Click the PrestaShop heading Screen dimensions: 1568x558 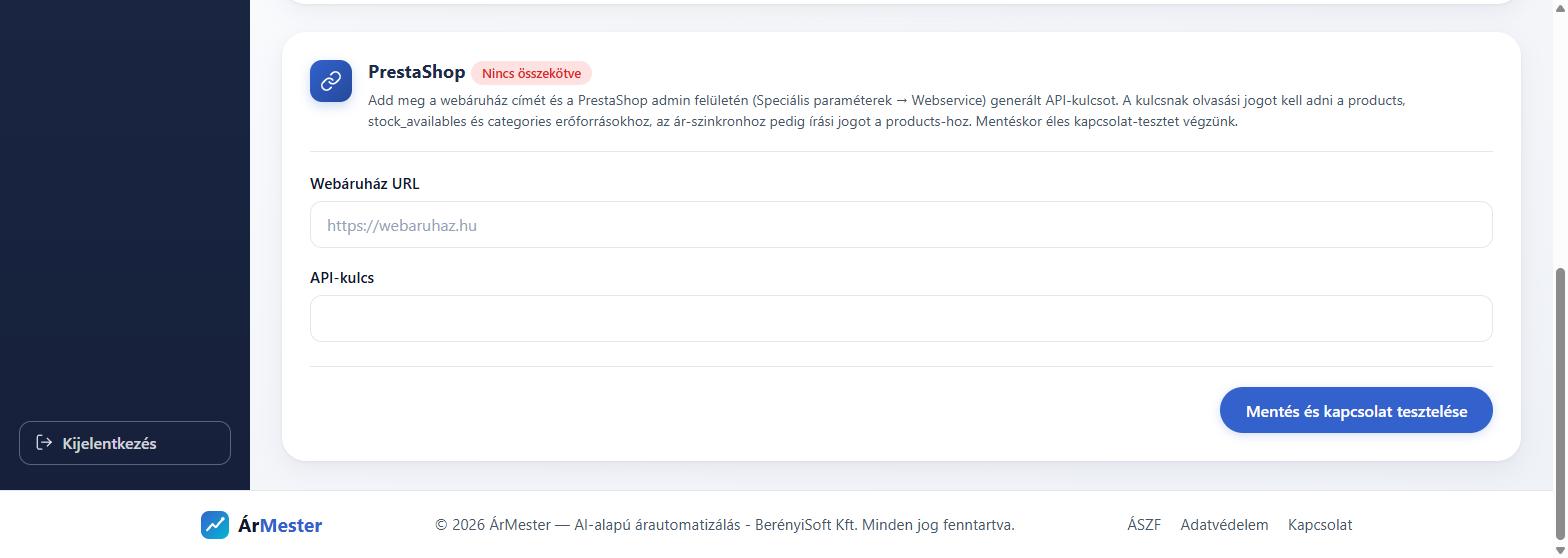(416, 72)
